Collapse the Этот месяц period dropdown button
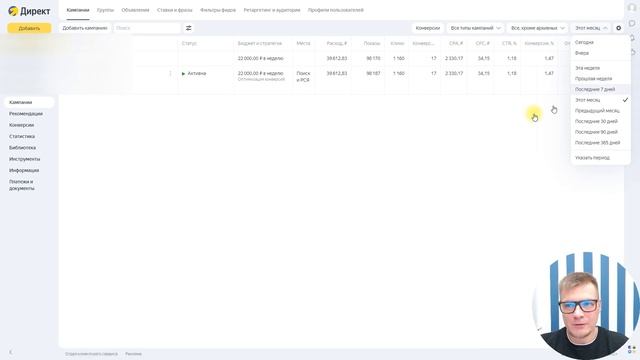 coord(591,28)
